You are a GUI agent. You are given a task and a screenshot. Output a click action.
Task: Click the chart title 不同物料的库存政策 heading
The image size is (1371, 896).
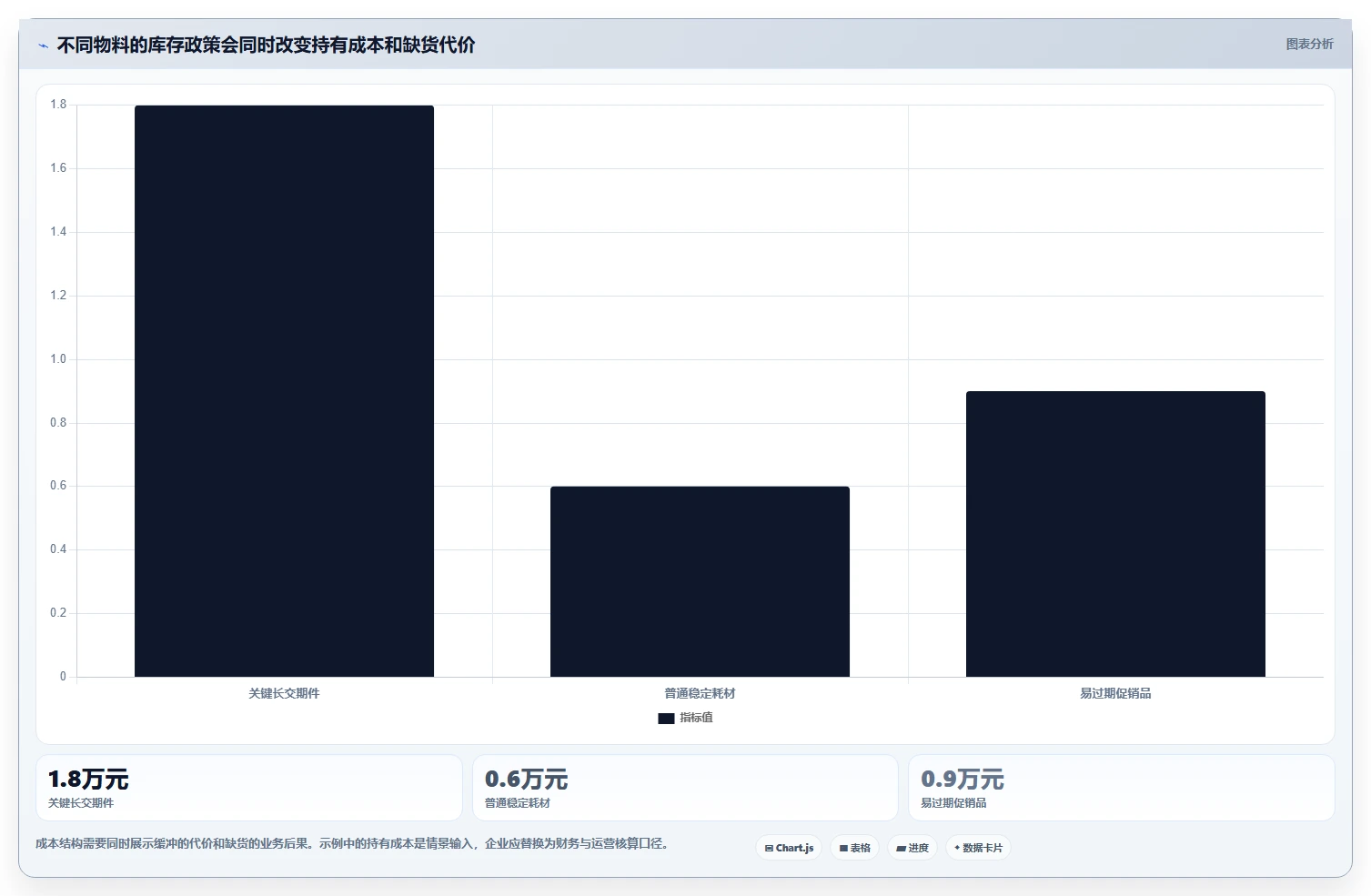click(x=266, y=45)
